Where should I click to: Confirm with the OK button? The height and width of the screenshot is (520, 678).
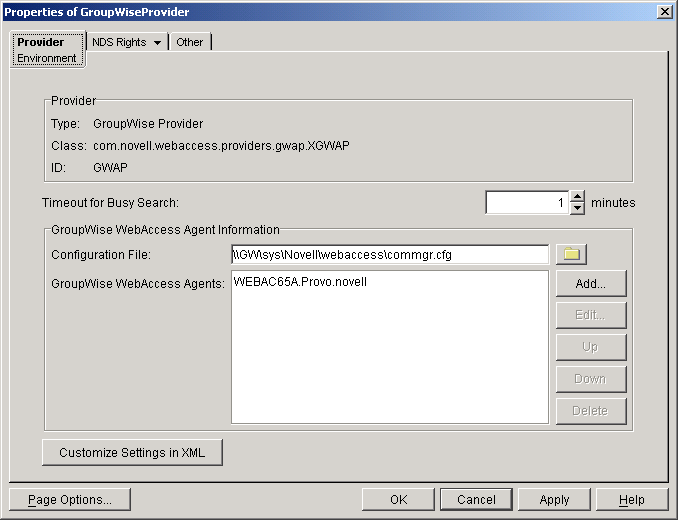pos(398,500)
